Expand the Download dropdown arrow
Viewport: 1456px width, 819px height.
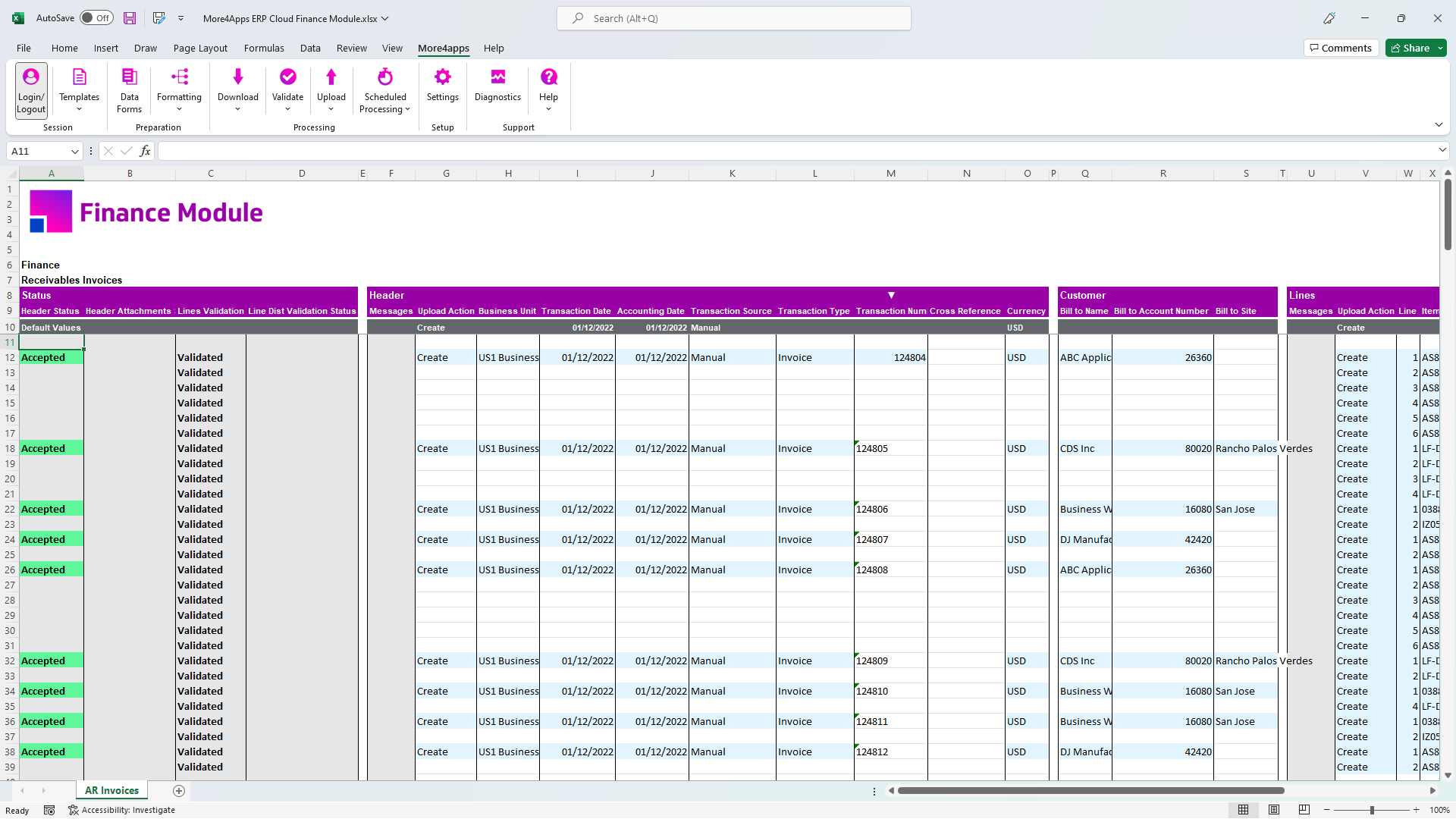237,109
